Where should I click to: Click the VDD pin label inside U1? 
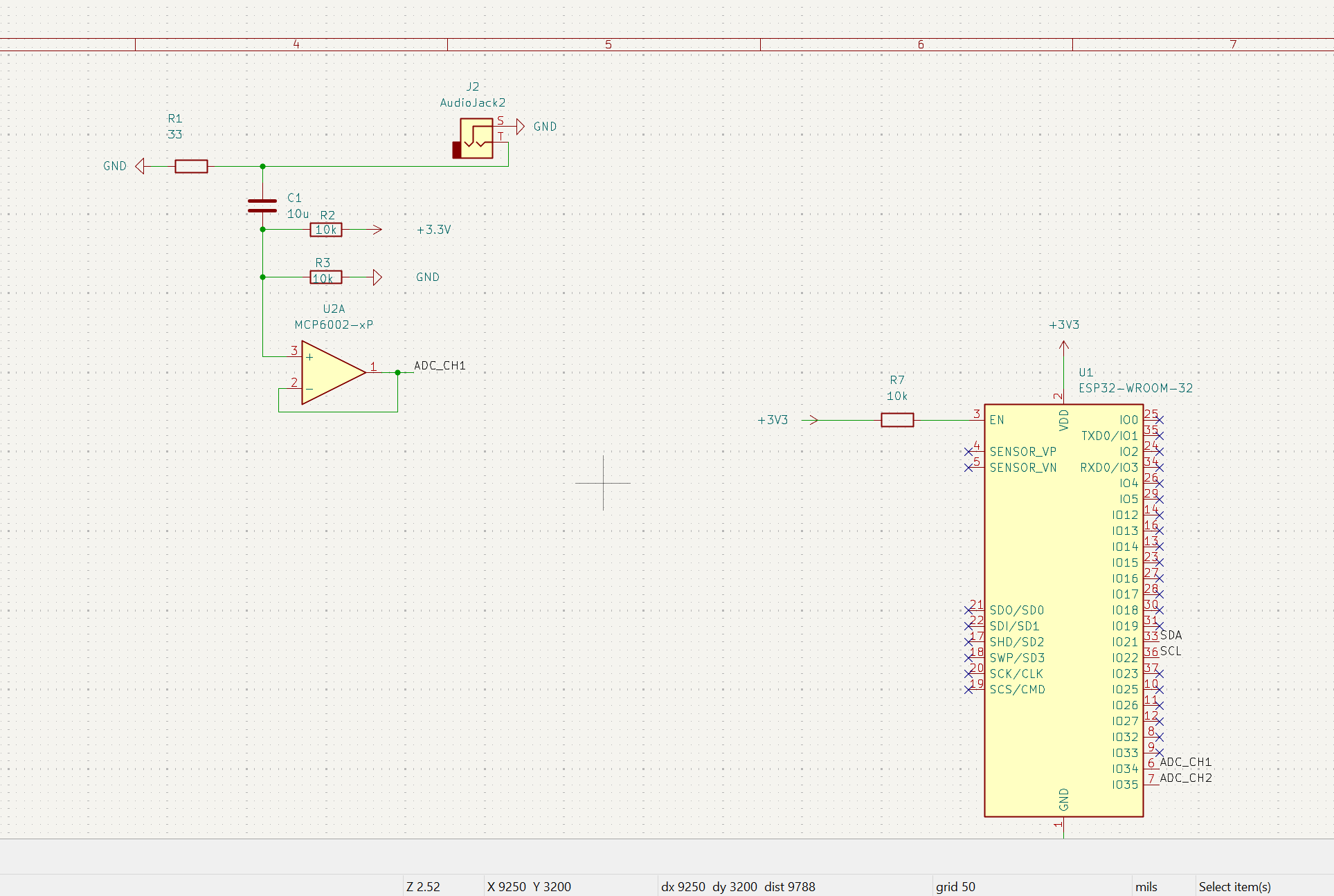1064,420
